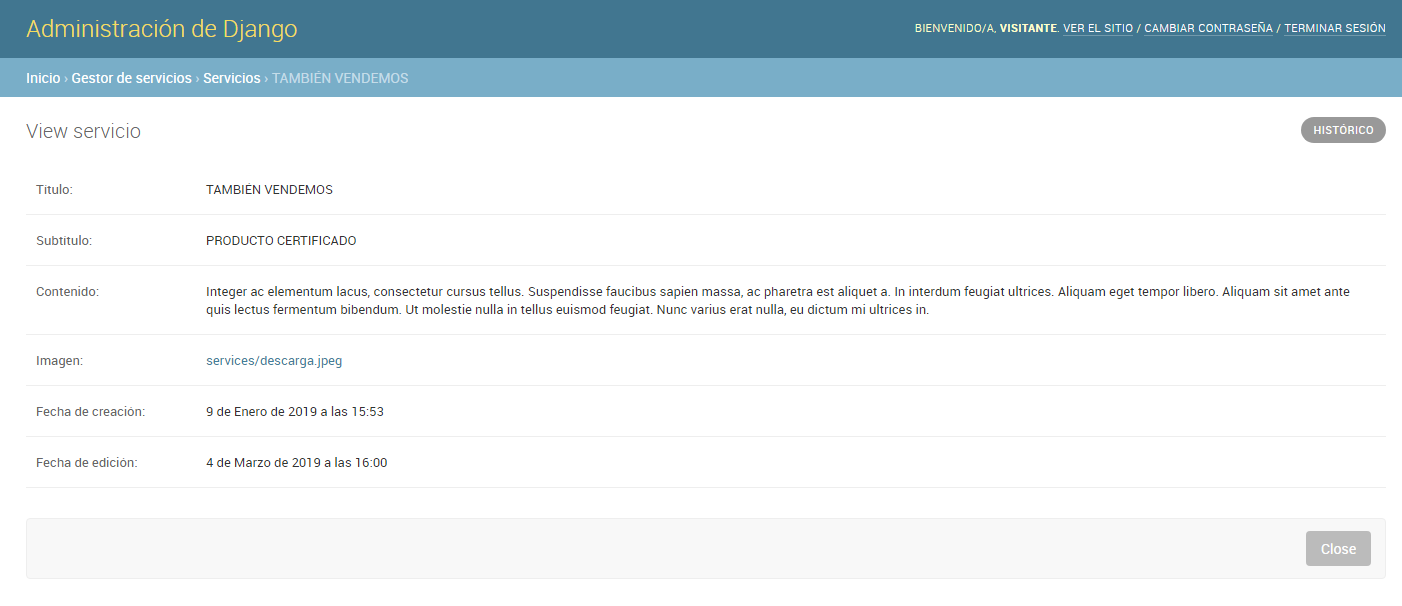The width and height of the screenshot is (1402, 606).
Task: Click the Fecha de creación date value
Action: [x=294, y=411]
